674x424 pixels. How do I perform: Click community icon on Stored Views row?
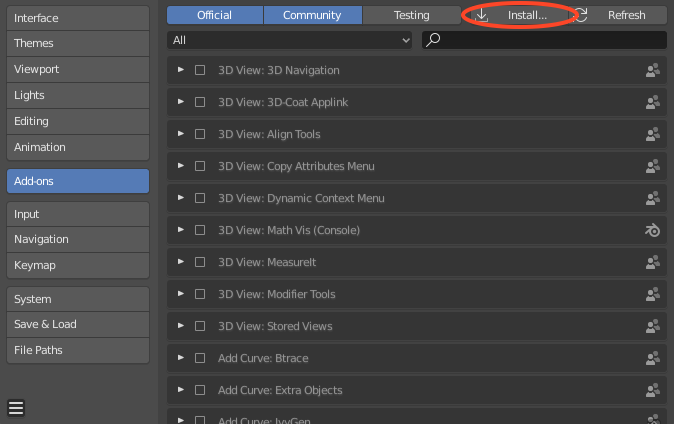click(653, 326)
